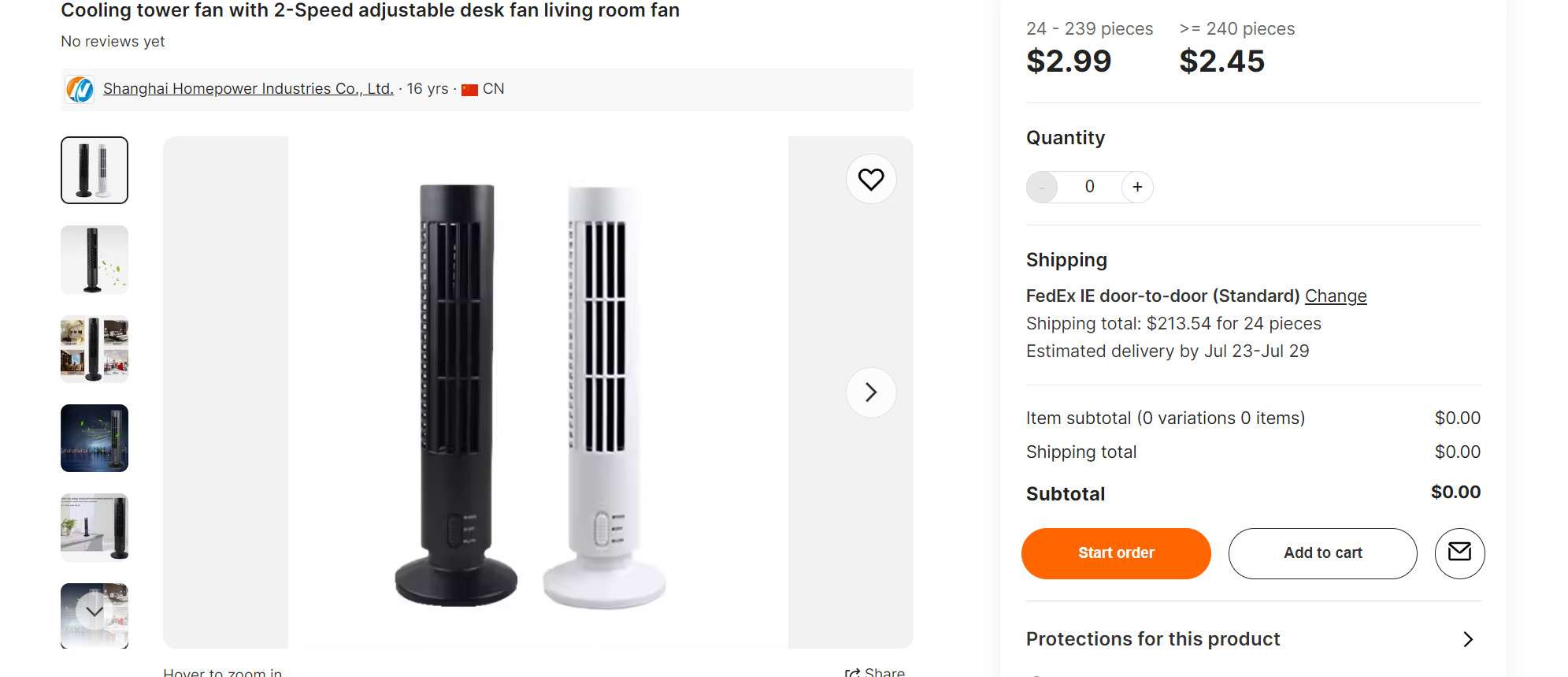Click the plus icon to increase quantity

click(x=1136, y=187)
